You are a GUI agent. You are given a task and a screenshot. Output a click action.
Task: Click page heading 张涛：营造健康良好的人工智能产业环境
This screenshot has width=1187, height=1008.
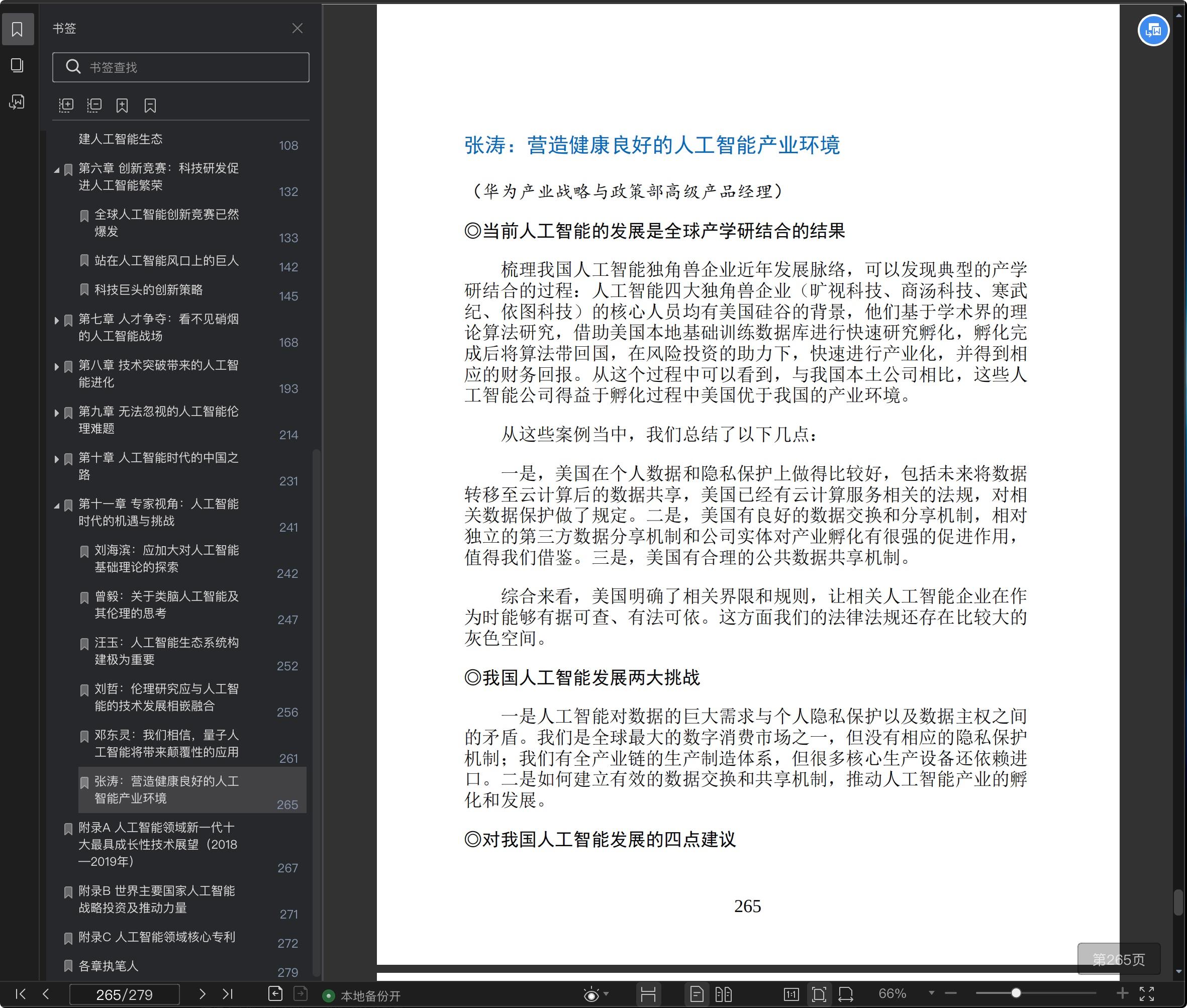pyautogui.click(x=652, y=145)
